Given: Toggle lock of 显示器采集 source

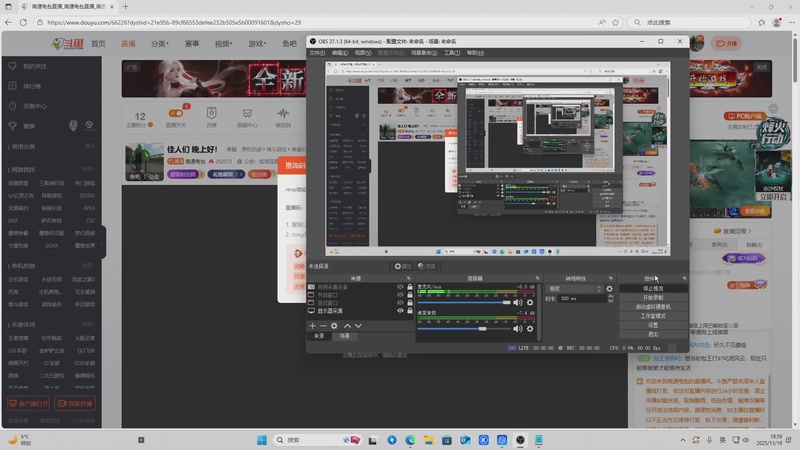Looking at the screenshot, I should [410, 311].
